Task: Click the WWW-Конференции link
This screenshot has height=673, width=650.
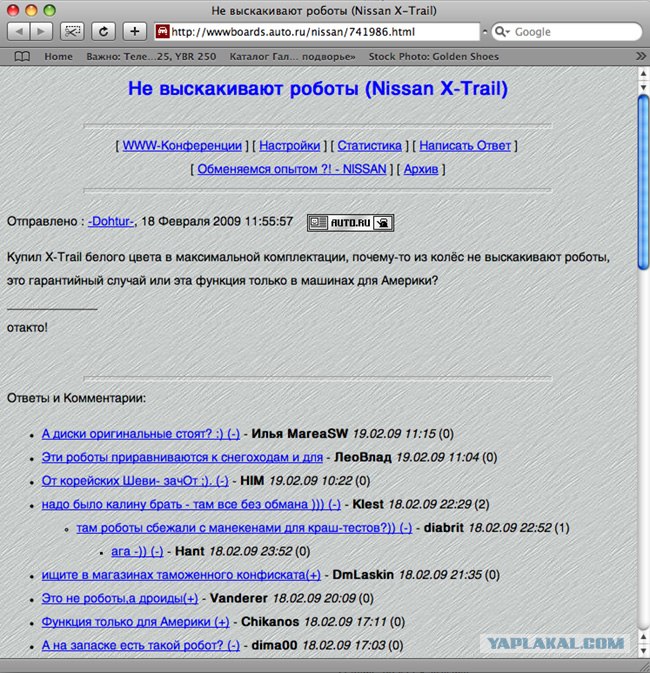Action: 182,145
